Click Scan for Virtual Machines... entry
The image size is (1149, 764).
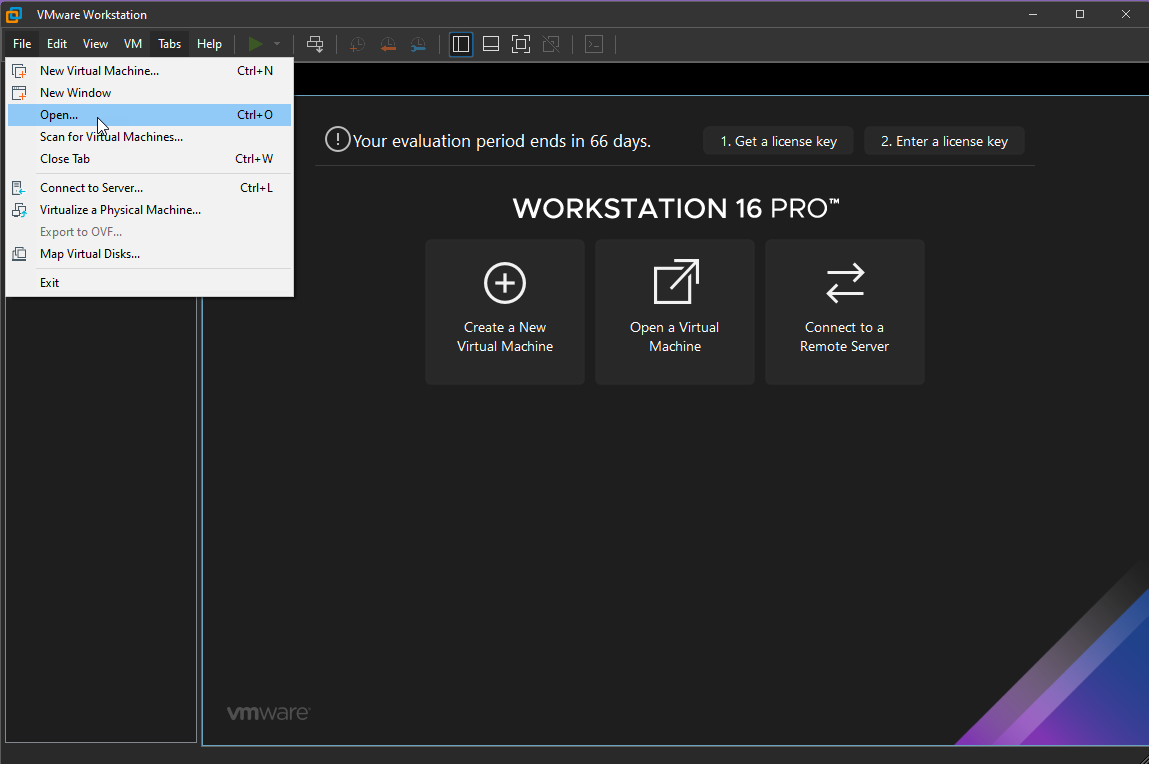[x=111, y=137]
